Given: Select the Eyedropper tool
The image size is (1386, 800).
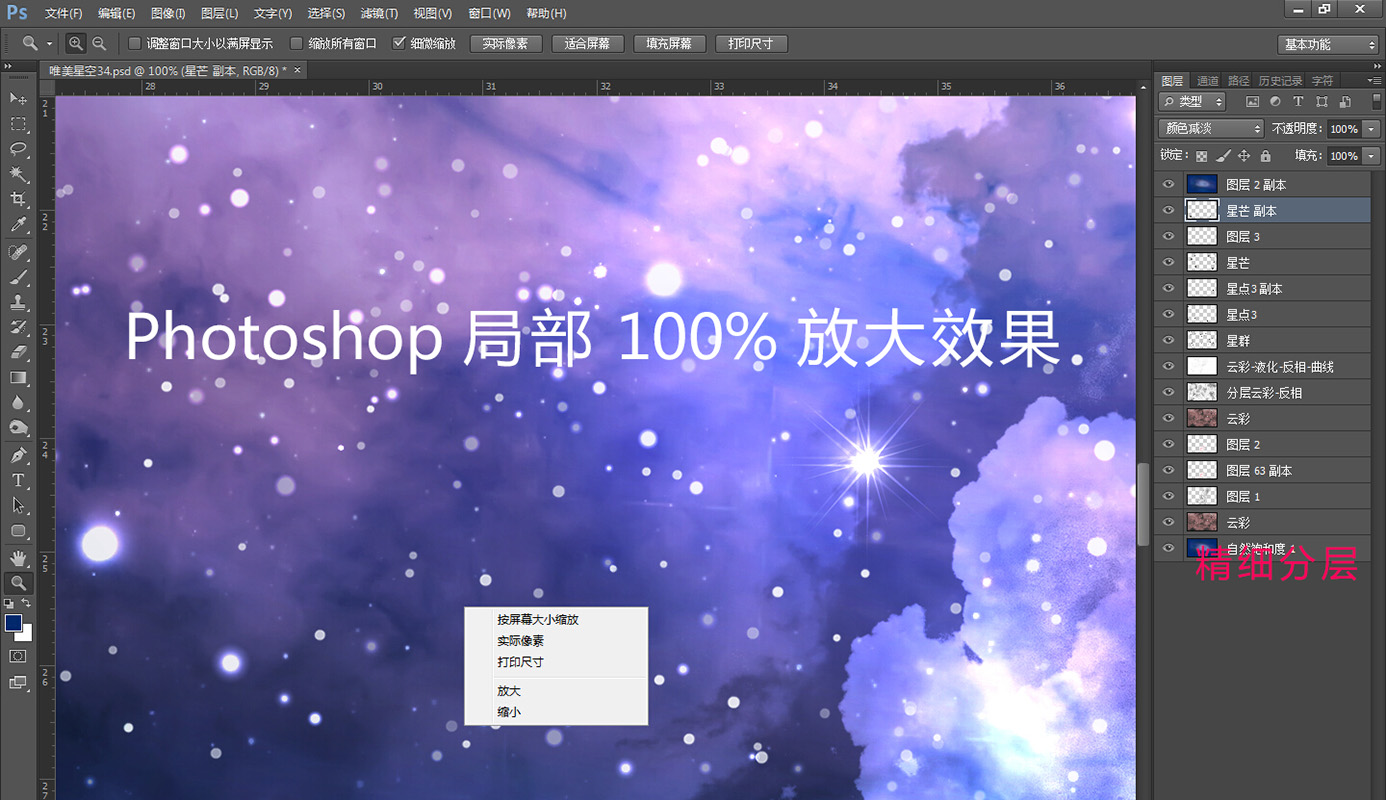Looking at the screenshot, I should (18, 226).
